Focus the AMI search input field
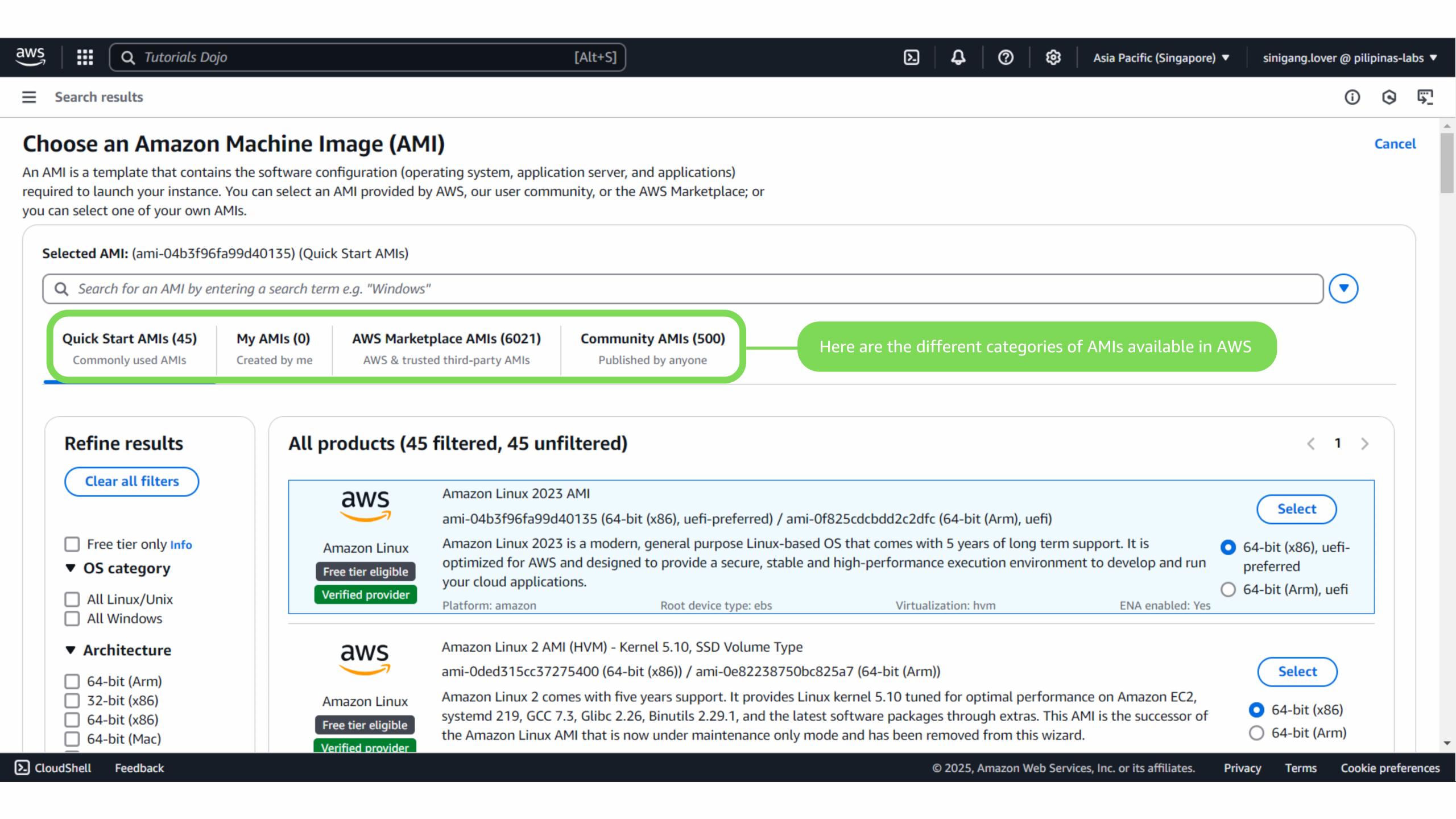 (x=682, y=289)
